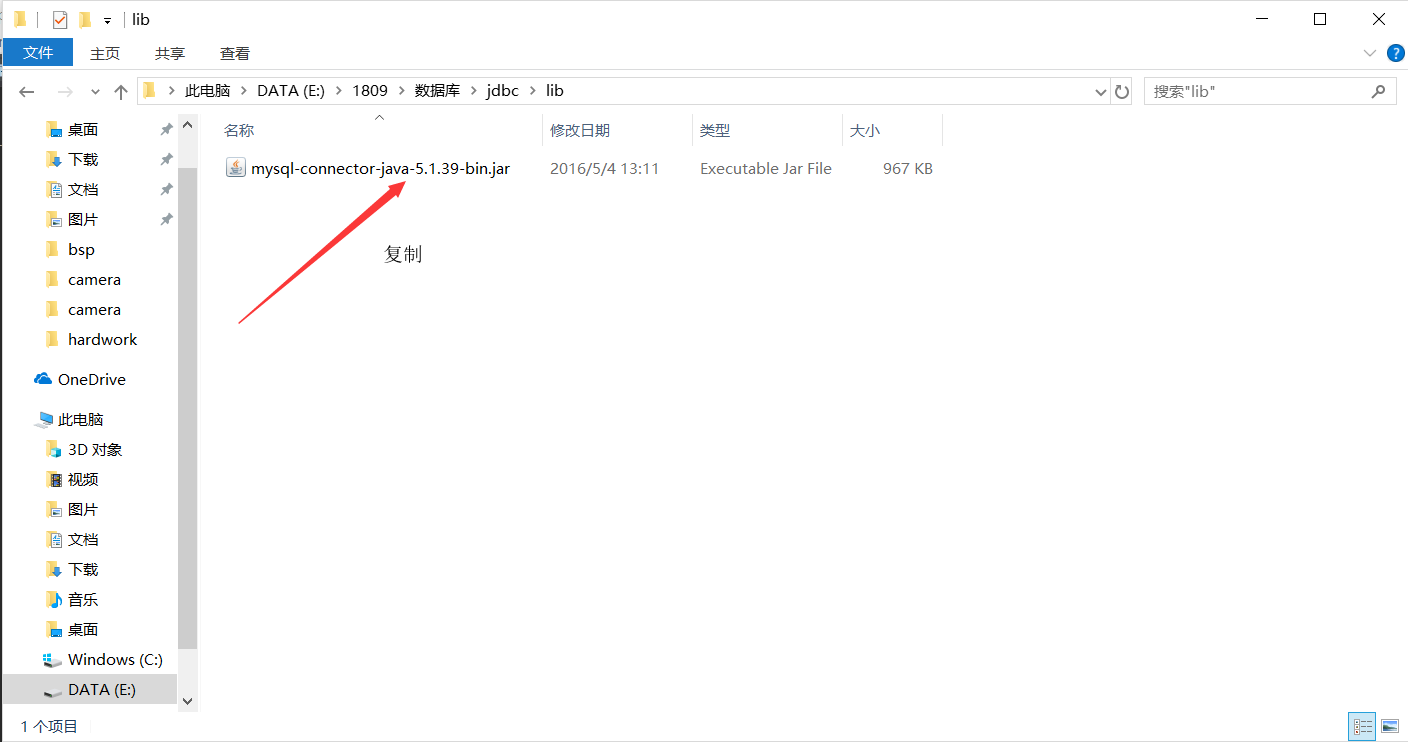1408x742 pixels.
Task: Switch to the 共享 tab
Action: click(x=170, y=53)
